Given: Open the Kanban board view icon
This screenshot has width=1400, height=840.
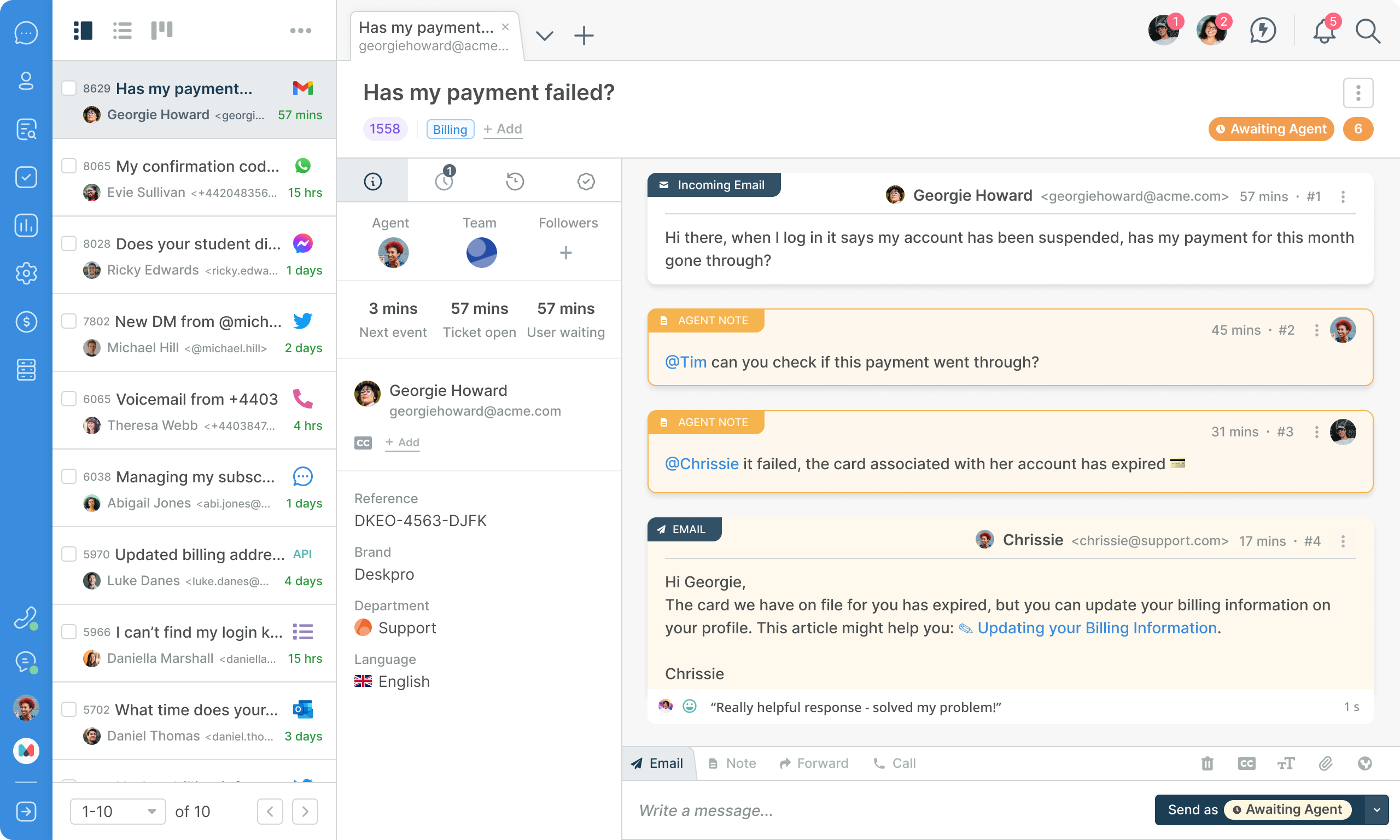Looking at the screenshot, I should [162, 30].
